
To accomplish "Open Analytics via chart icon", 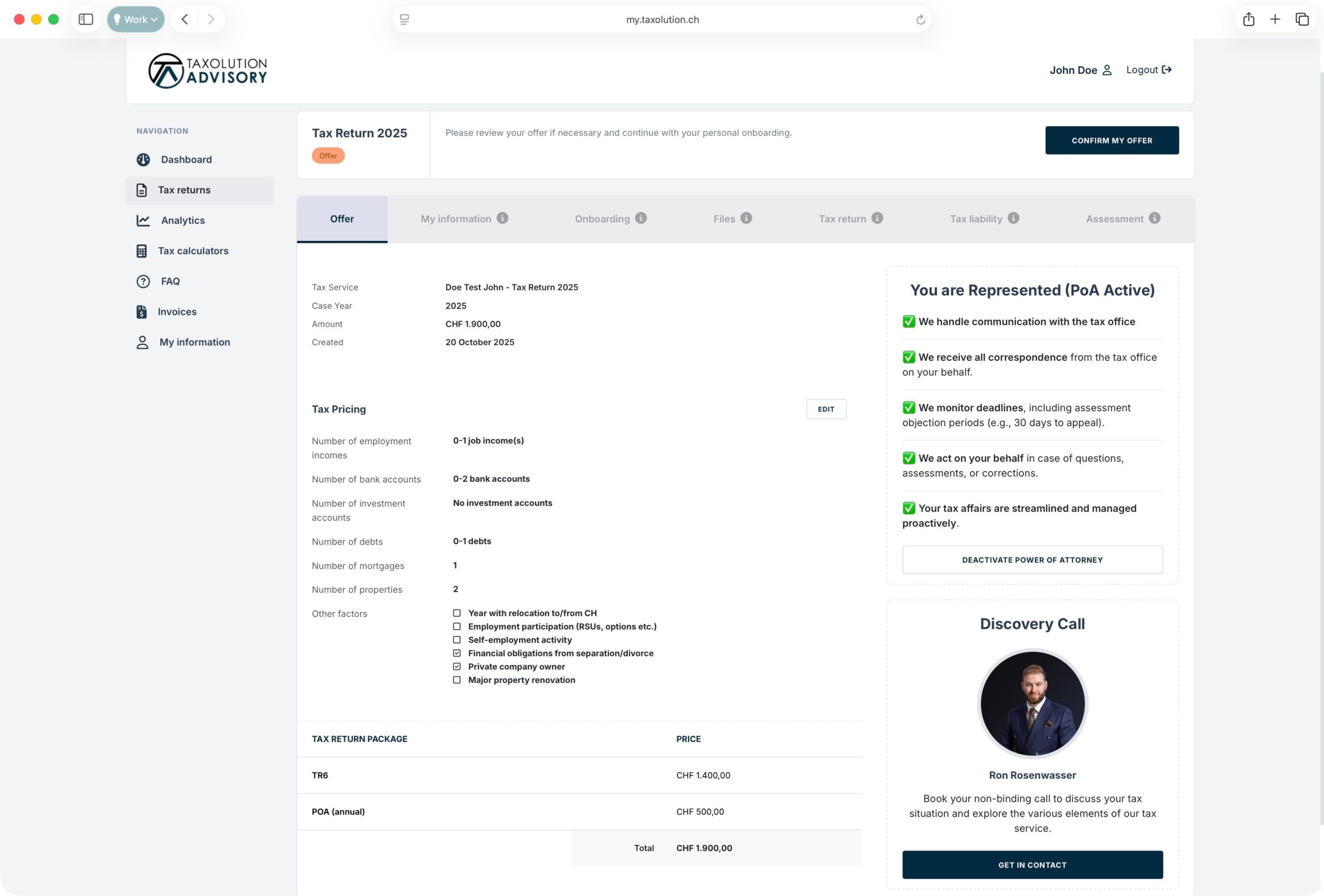I will click(143, 220).
